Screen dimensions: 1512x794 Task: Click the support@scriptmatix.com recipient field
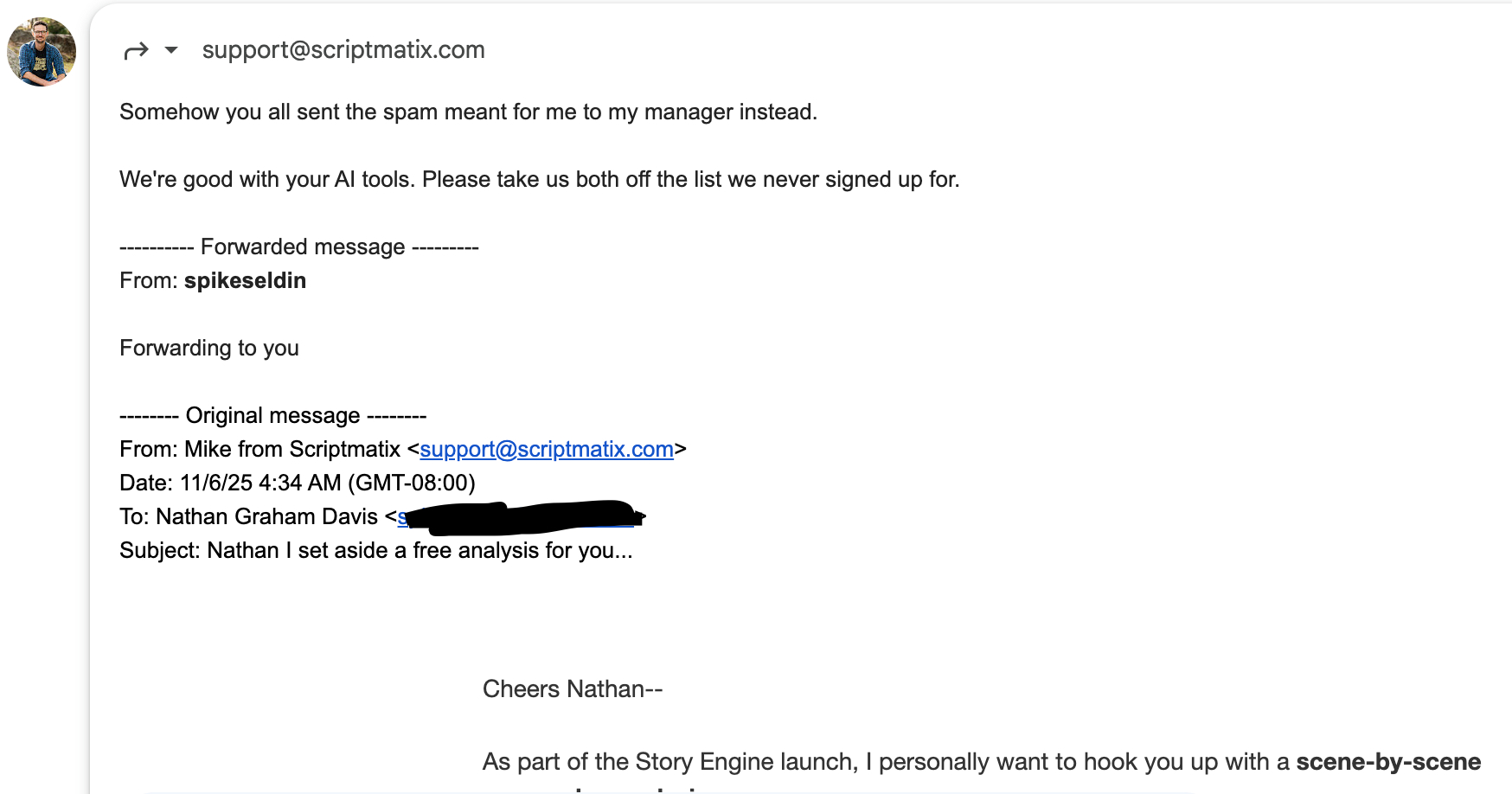point(343,50)
